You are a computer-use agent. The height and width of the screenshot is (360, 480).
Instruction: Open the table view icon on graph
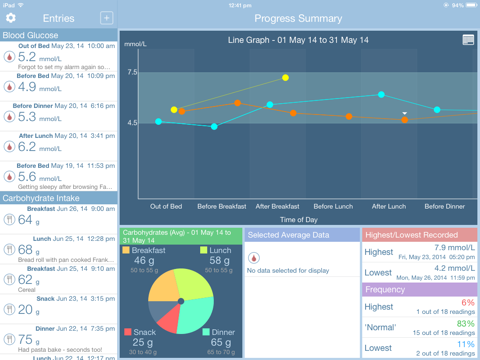pos(468,40)
